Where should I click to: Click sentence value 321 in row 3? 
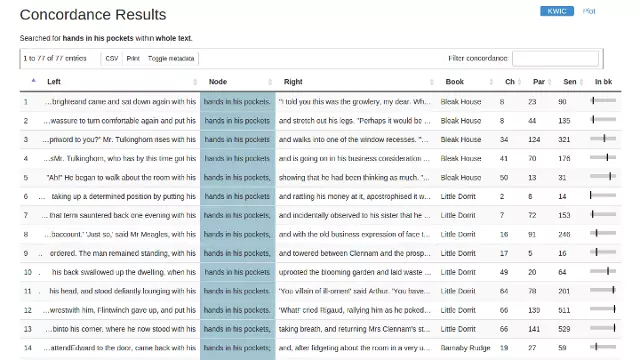point(564,140)
